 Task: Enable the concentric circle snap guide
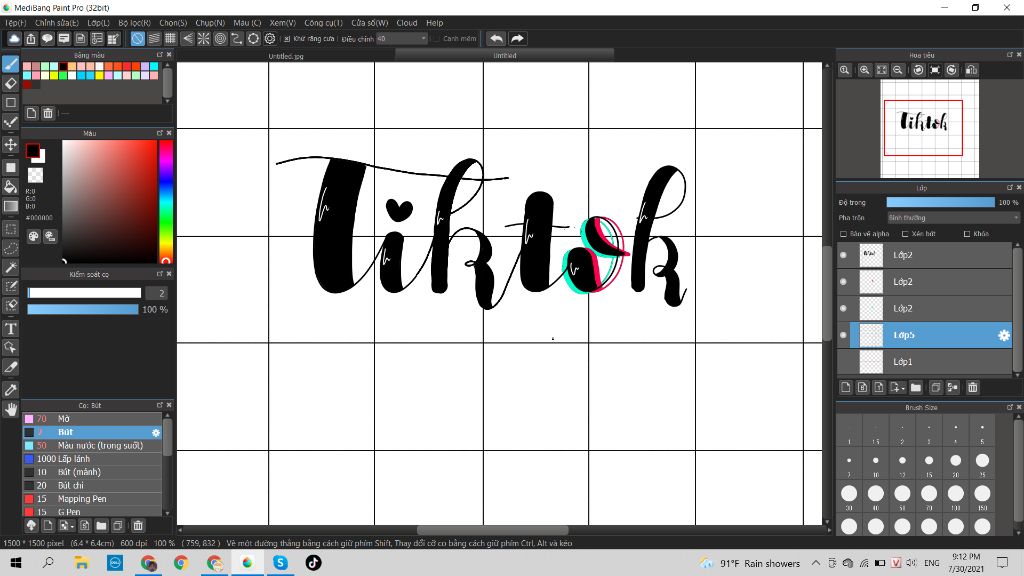221,39
